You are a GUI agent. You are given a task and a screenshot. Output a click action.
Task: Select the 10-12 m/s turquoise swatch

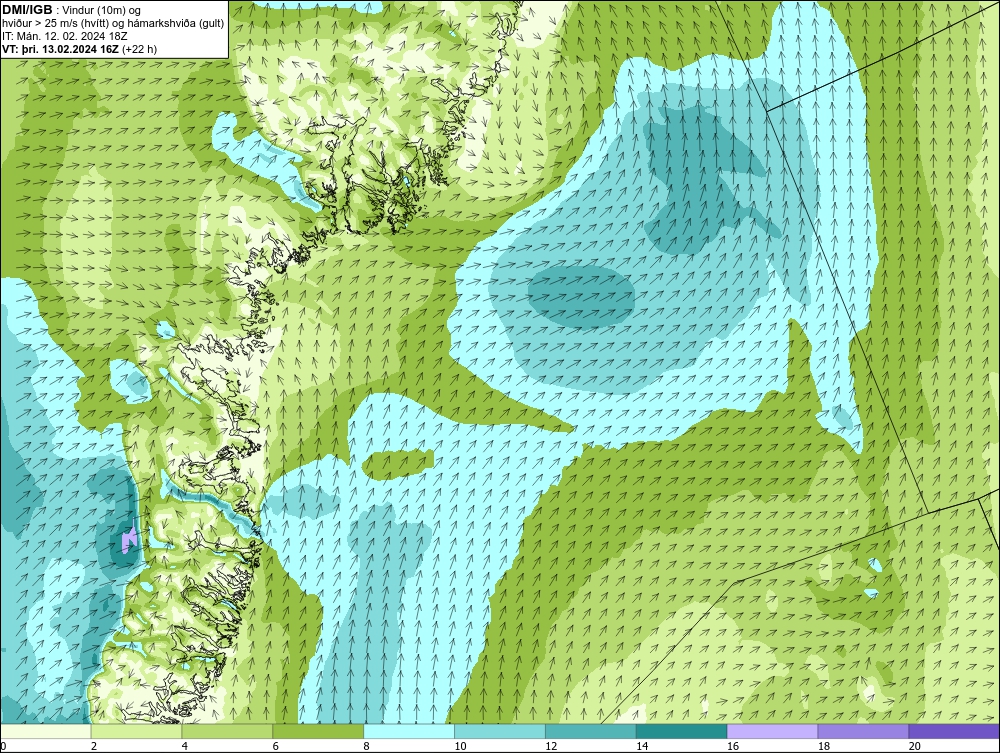click(500, 731)
